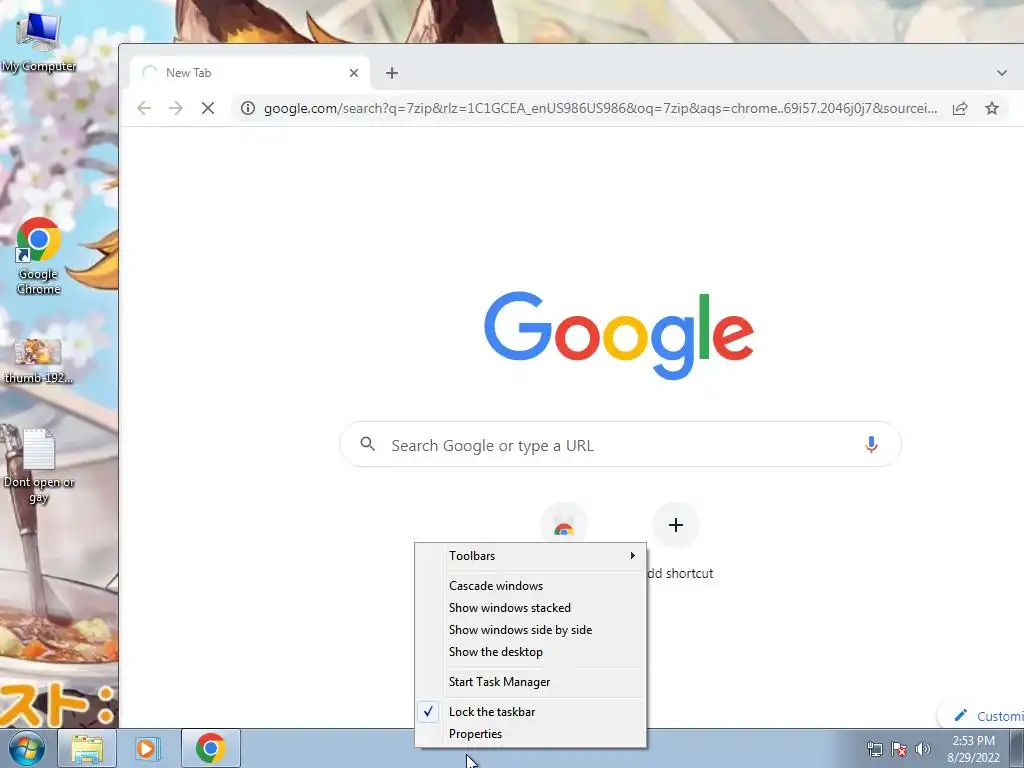
Task: Uncheck Lock the taskbar
Action: 530,712
